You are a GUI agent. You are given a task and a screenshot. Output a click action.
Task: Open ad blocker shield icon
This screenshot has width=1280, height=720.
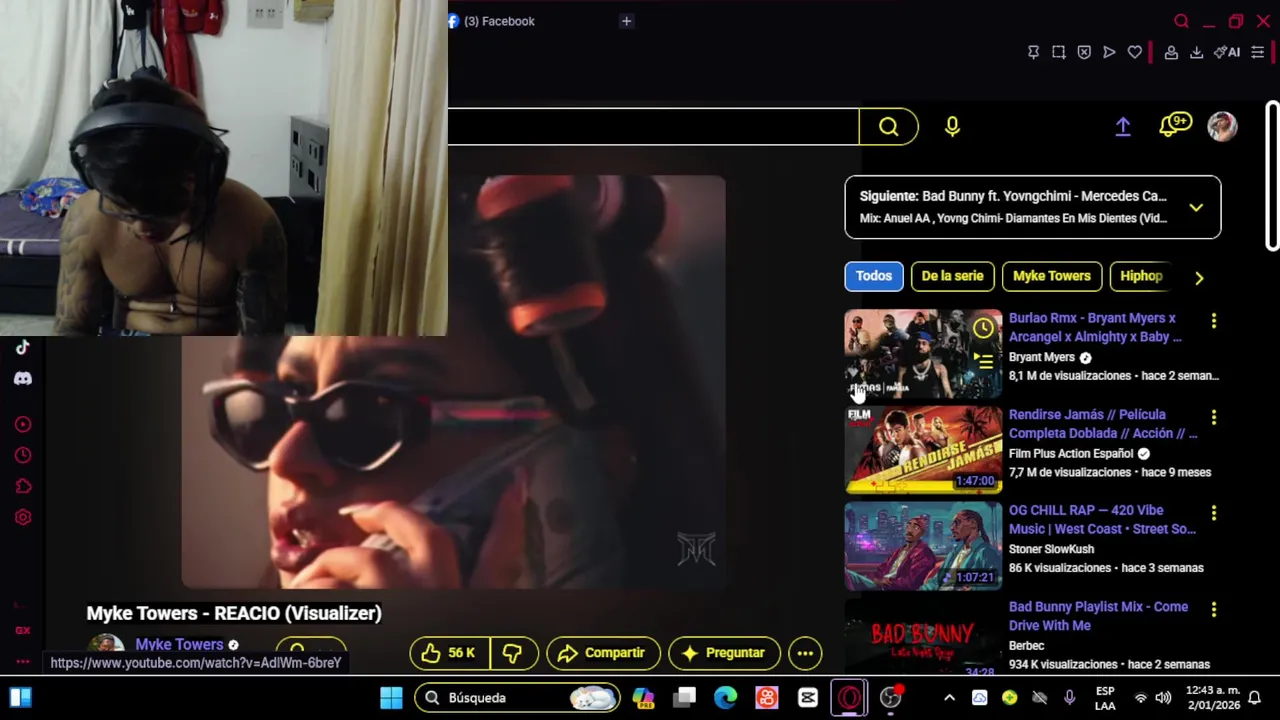[x=1084, y=52]
